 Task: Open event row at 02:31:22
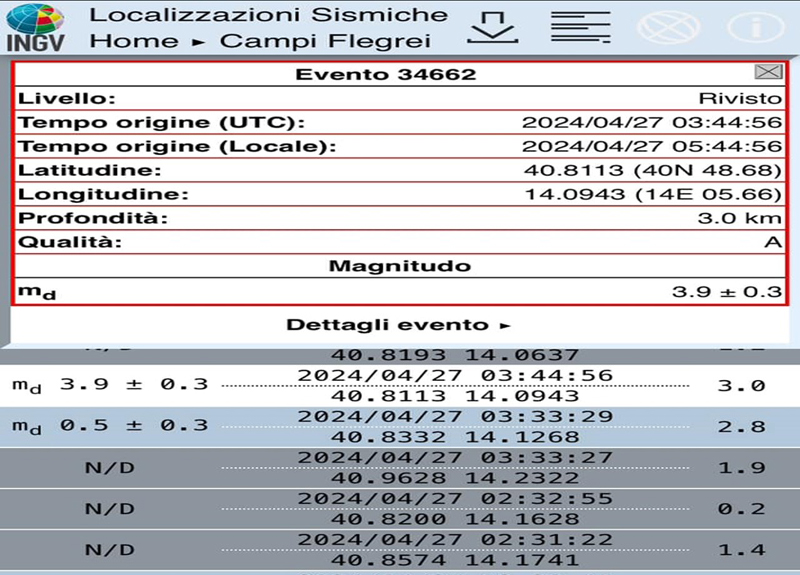pyautogui.click(x=400, y=550)
